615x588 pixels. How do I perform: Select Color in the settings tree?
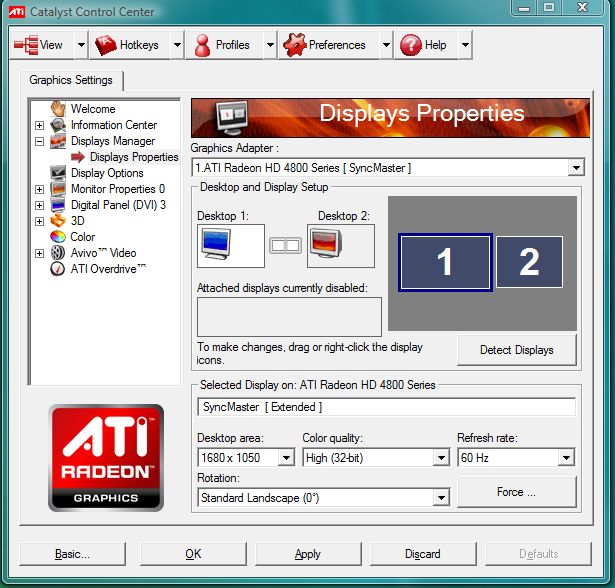82,237
